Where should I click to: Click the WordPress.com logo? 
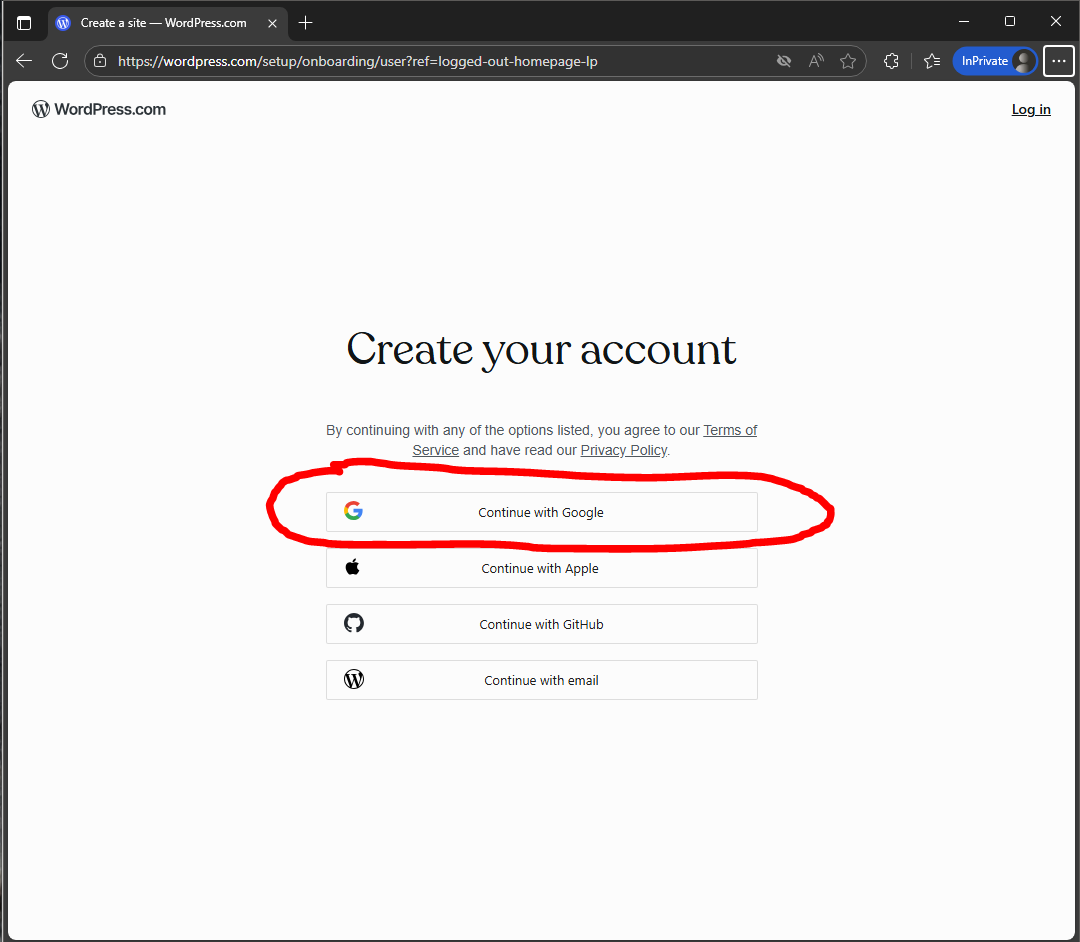[99, 109]
